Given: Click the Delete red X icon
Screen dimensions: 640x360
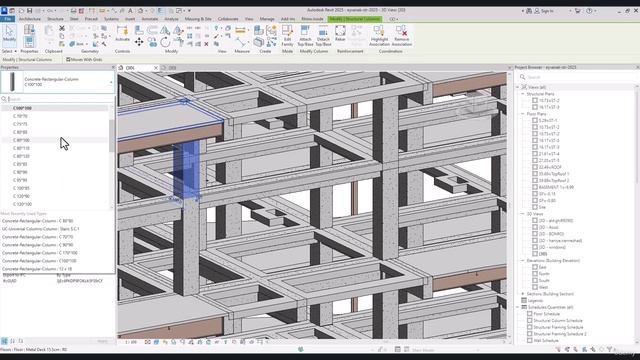Looking at the screenshot, I should 206,44.
